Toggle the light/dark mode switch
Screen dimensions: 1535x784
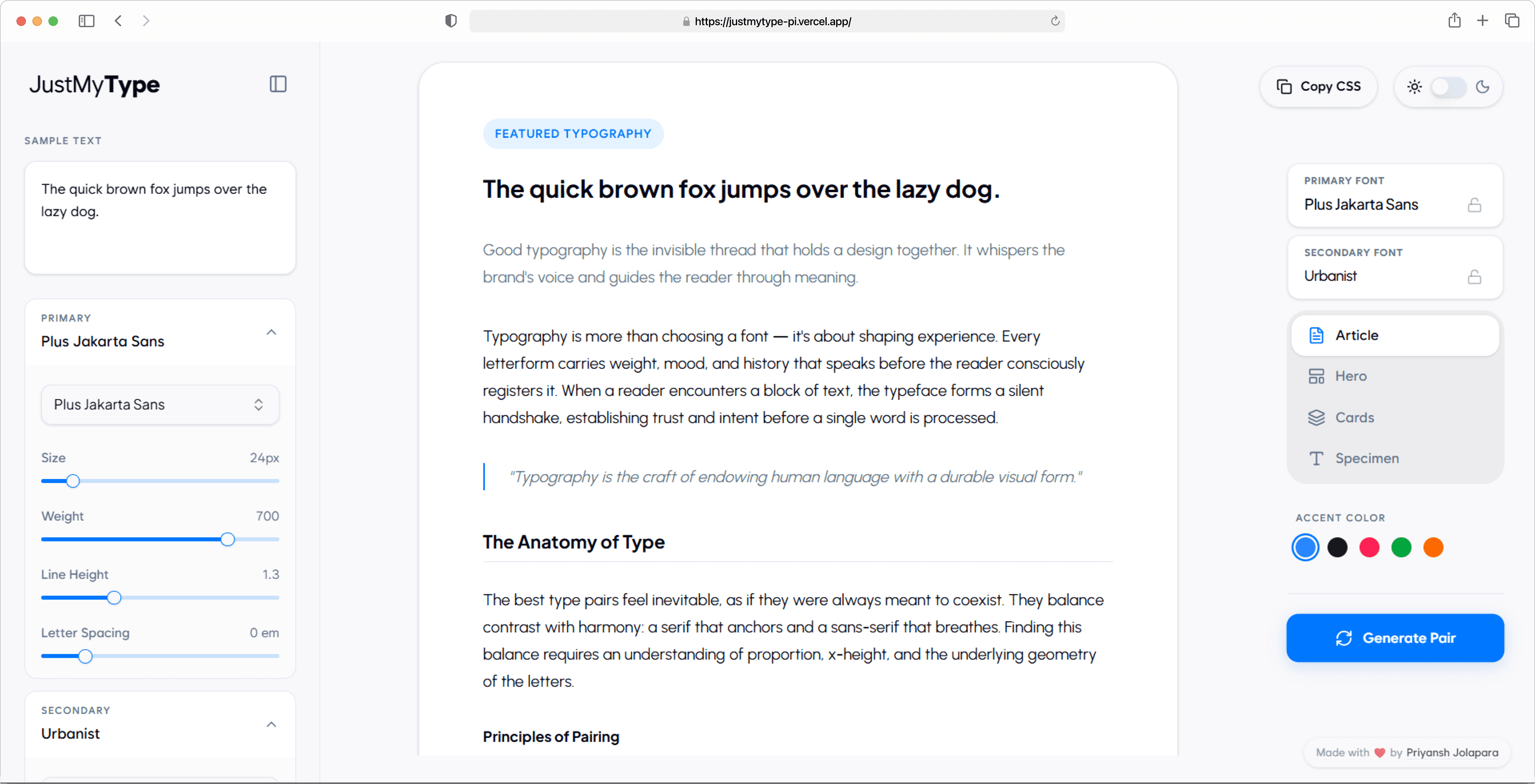click(1448, 87)
